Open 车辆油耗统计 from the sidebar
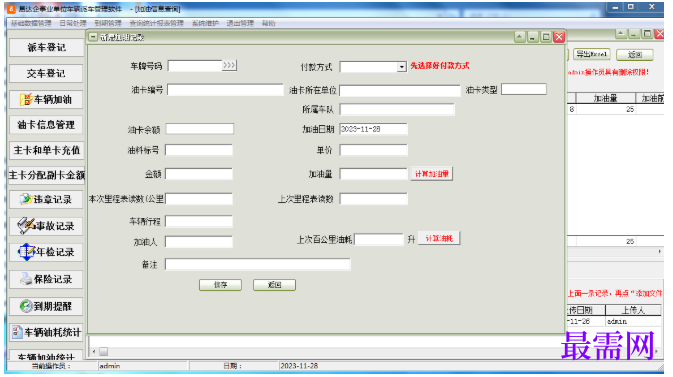Viewport: 673px width, 377px height. (x=46, y=333)
